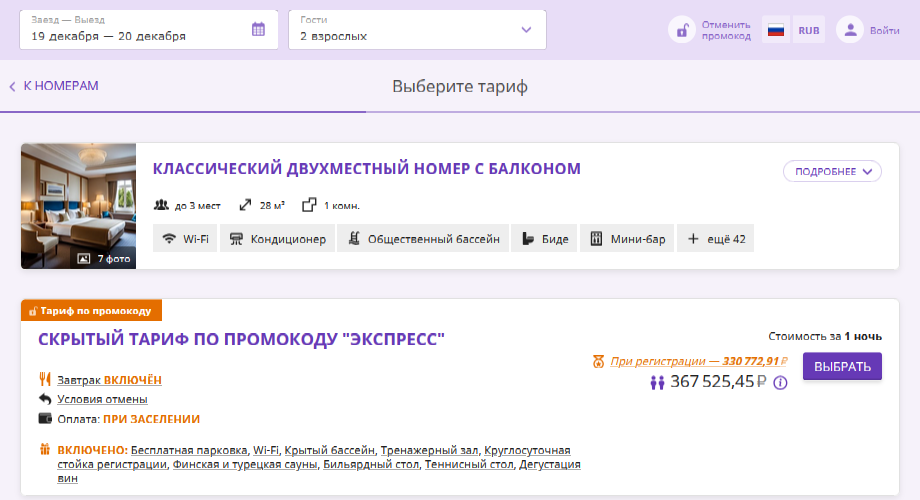
Task: Open Бесплатная парковка included service
Action: (189, 450)
